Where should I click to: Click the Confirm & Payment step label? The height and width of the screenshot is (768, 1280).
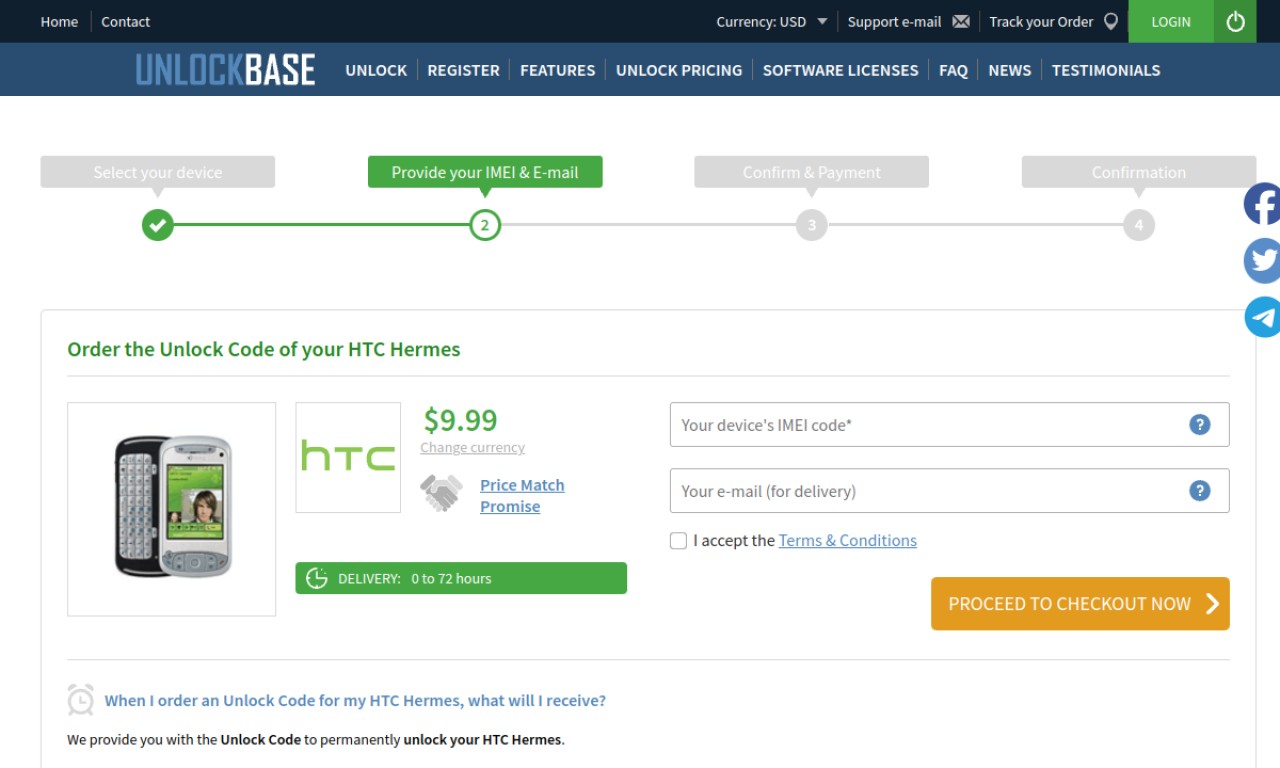(x=811, y=172)
